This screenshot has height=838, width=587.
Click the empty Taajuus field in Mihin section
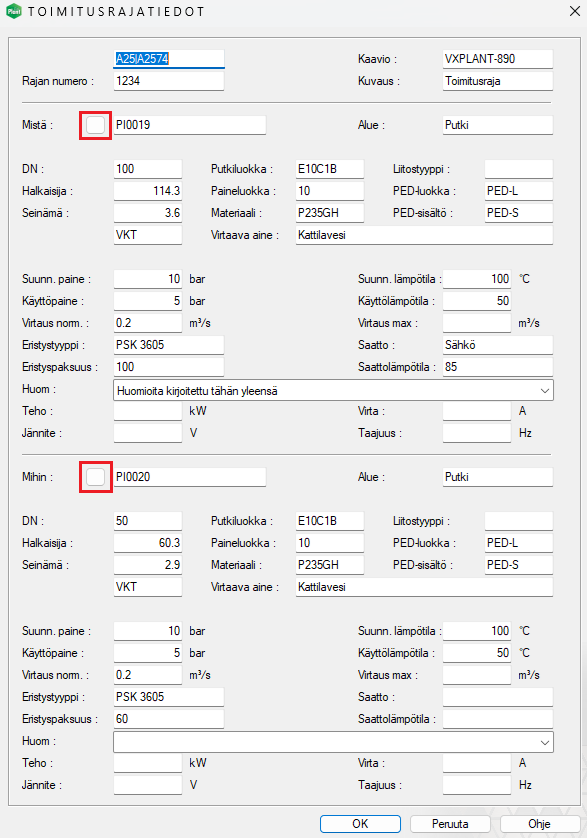pos(477,785)
